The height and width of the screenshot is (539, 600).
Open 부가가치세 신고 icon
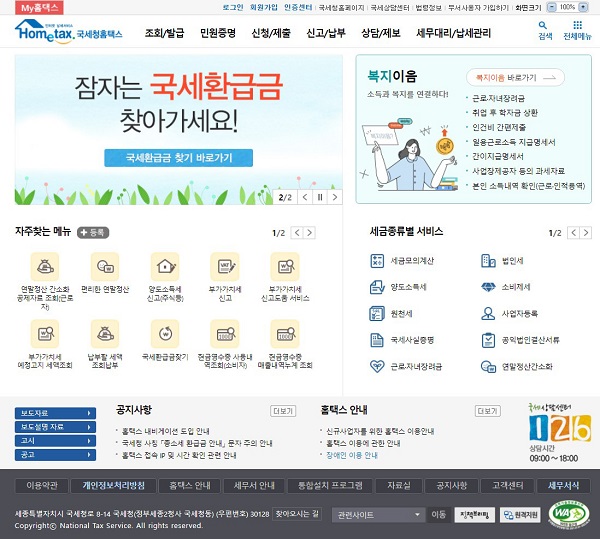225,267
